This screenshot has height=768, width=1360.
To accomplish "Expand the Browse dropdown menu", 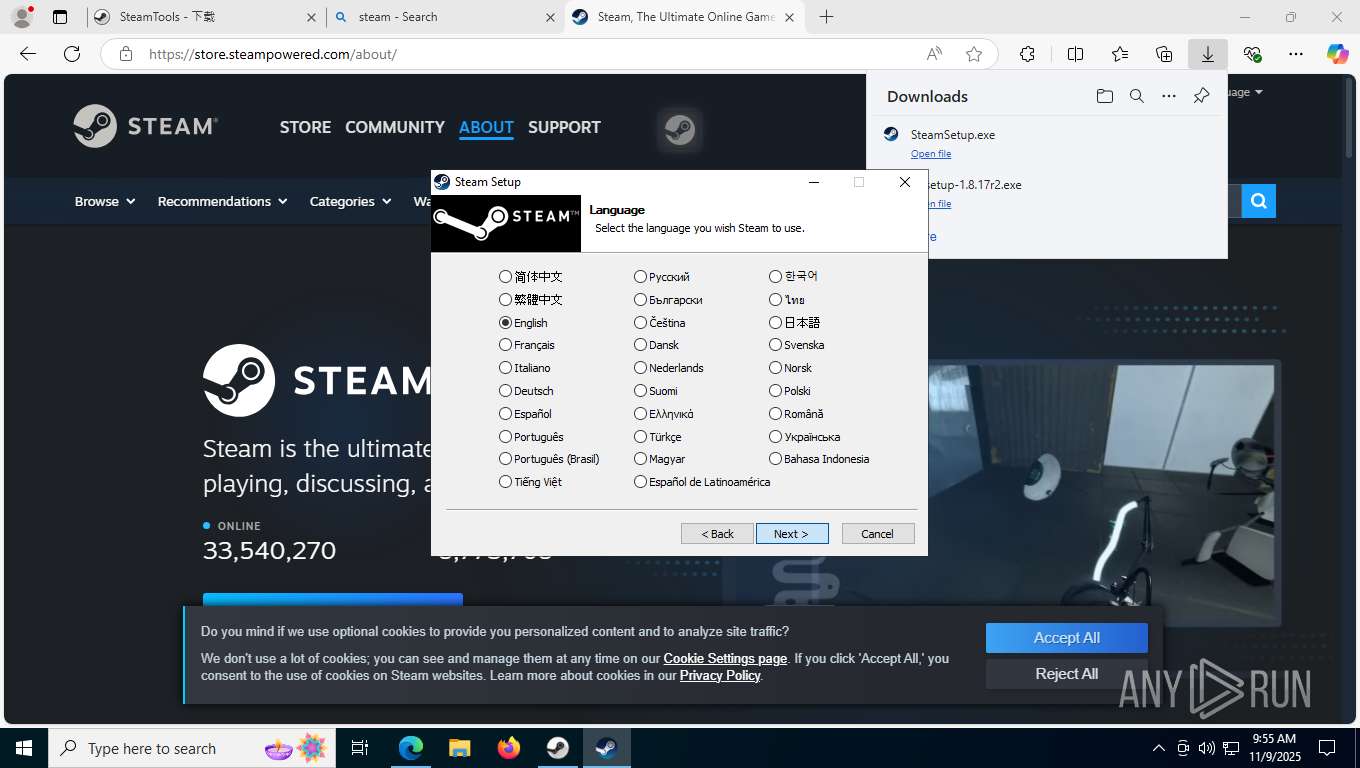I will coord(105,201).
